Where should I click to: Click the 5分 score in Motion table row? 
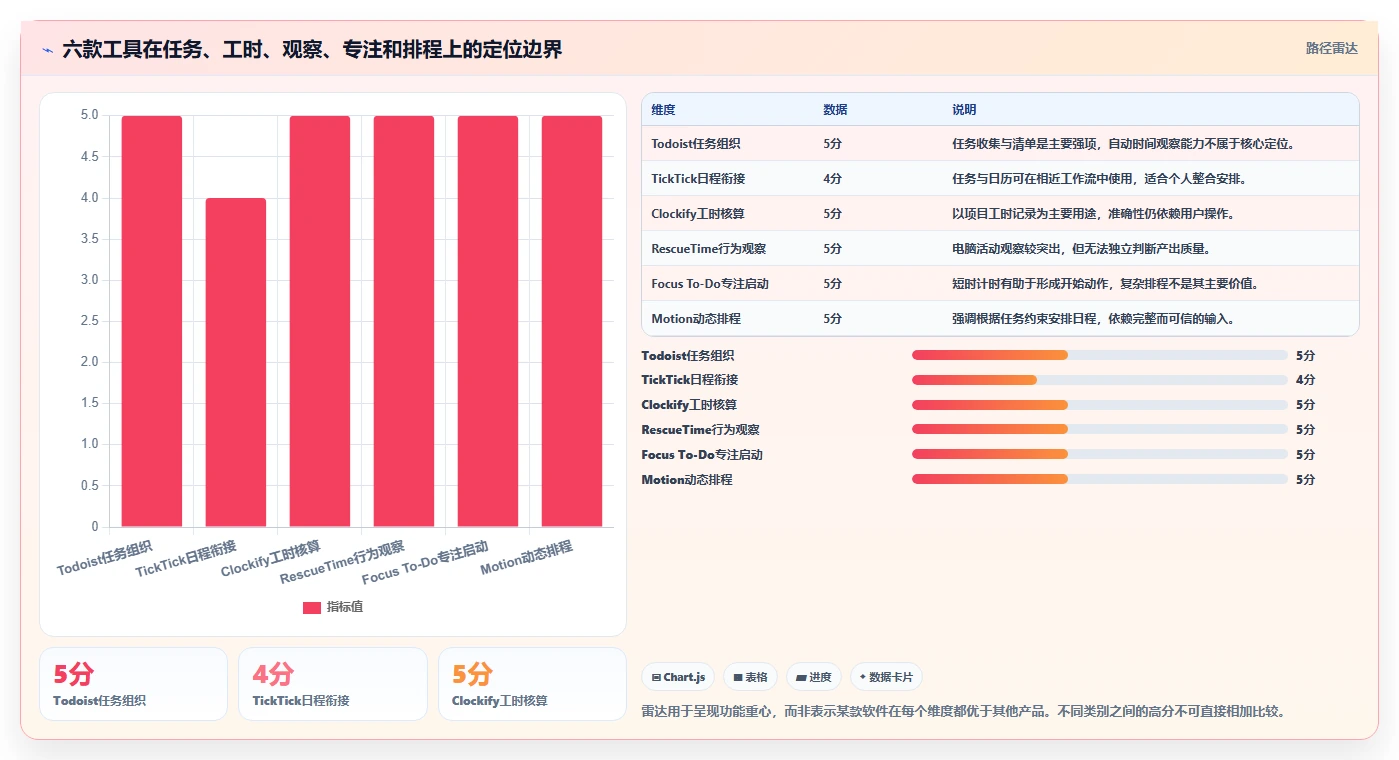tap(832, 319)
